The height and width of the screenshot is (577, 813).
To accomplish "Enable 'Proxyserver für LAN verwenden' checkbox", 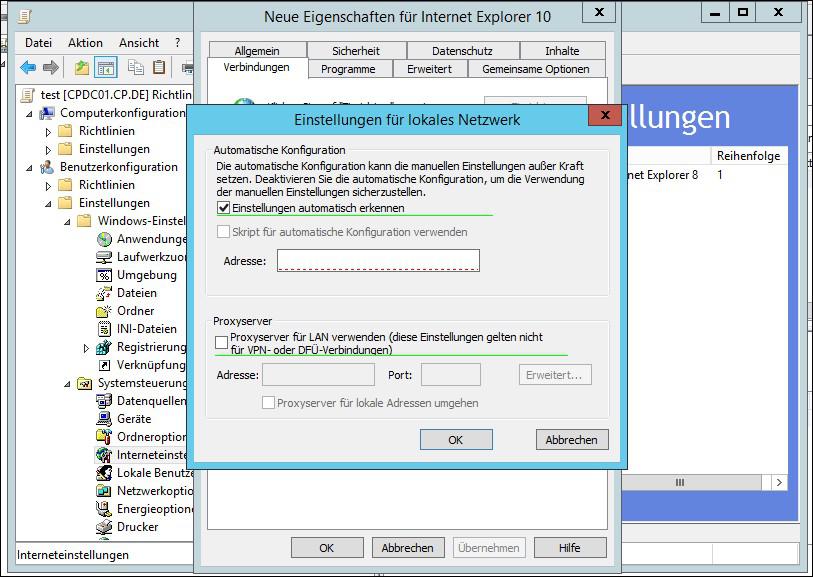I will point(221,342).
